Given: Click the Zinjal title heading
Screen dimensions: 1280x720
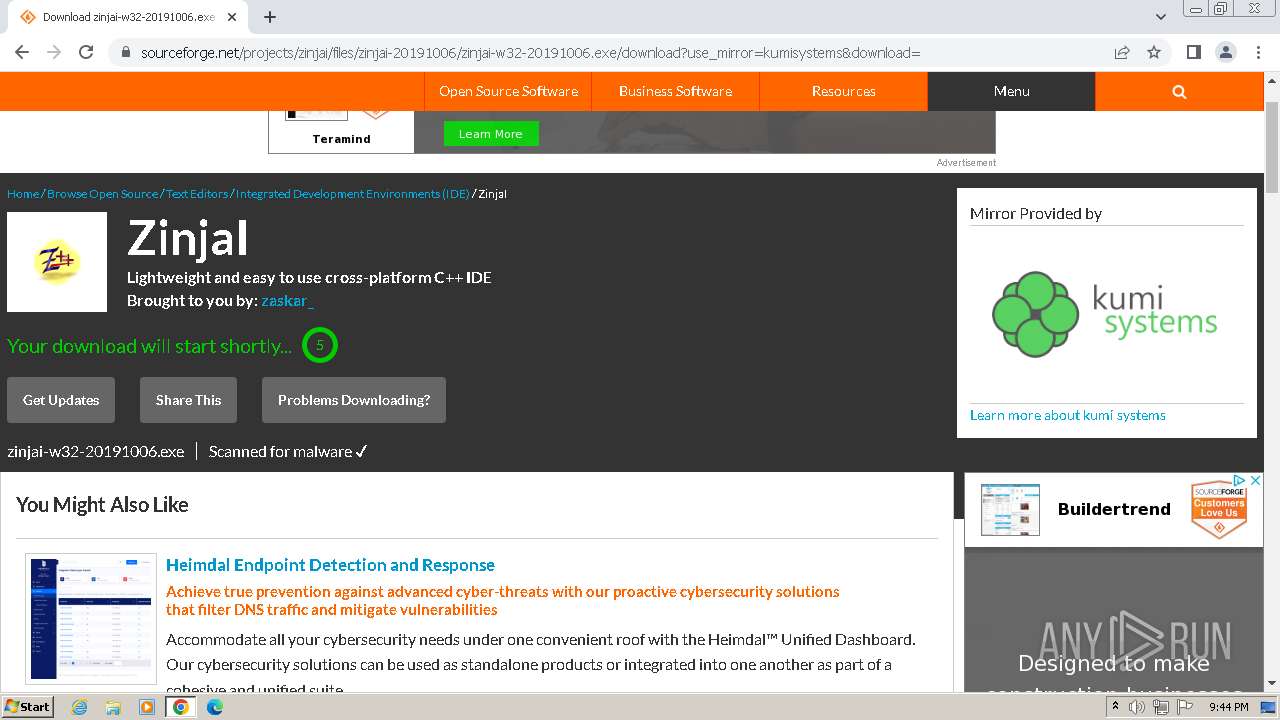Looking at the screenshot, I should [188, 238].
